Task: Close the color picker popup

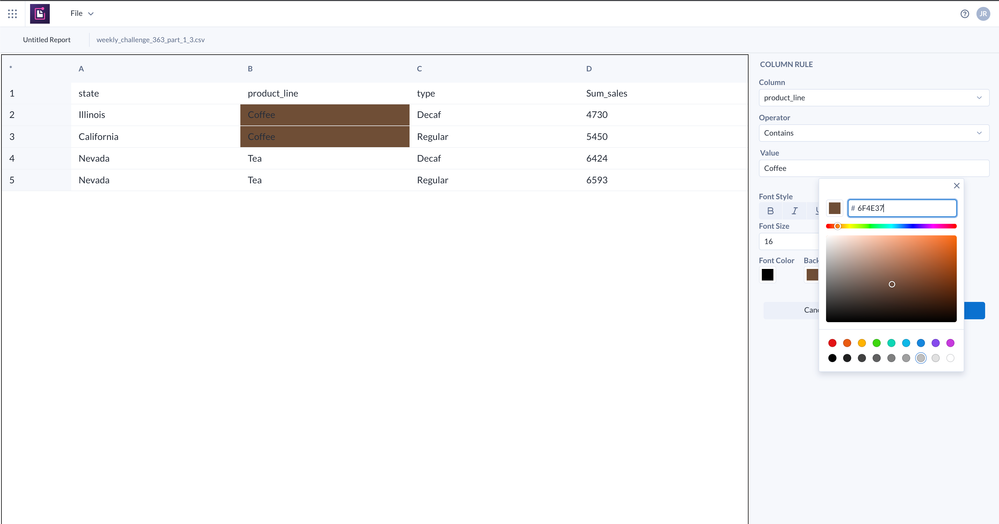Action: tap(956, 186)
